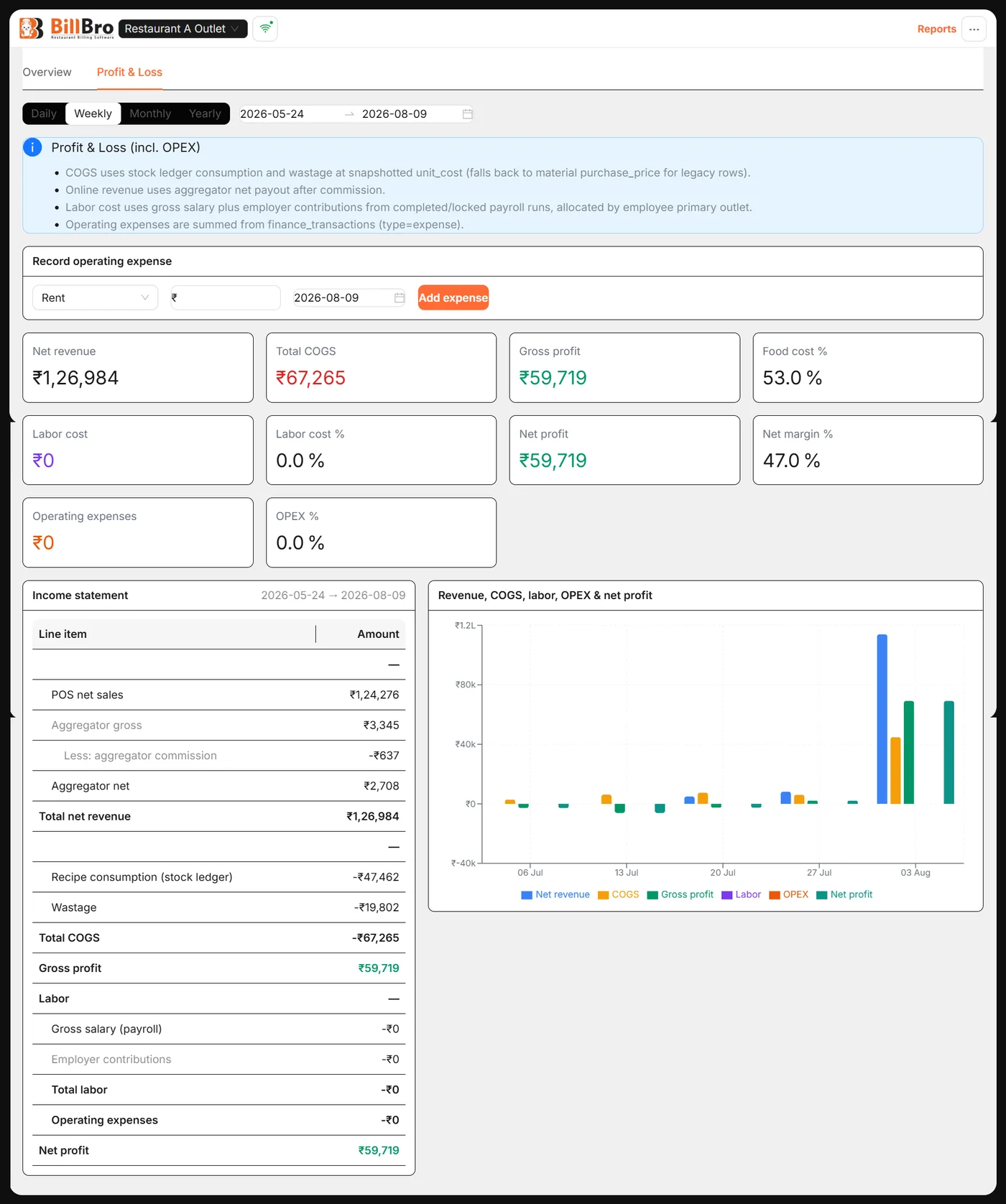Select the Weekly period option
Image resolution: width=1006 pixels, height=1204 pixels.
93,114
